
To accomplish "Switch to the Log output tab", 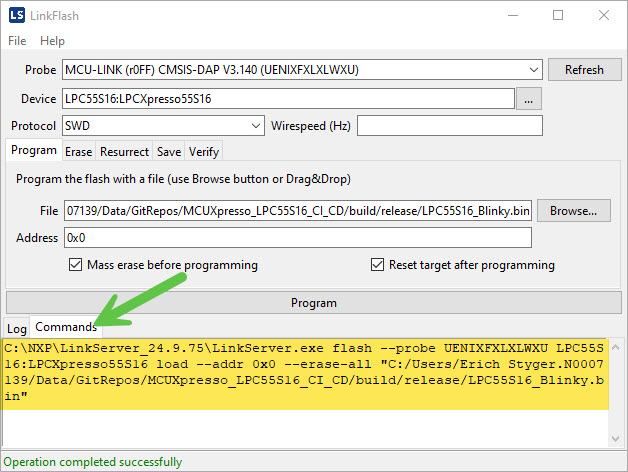I will [17, 328].
